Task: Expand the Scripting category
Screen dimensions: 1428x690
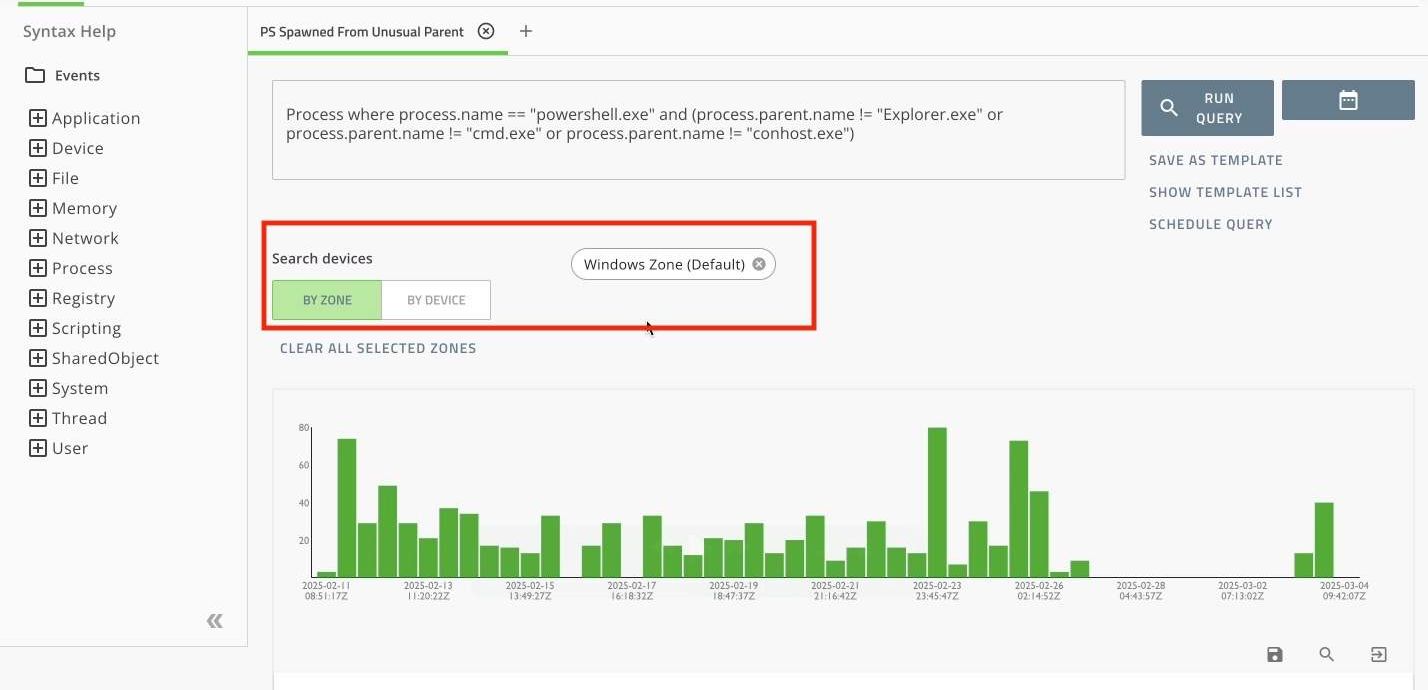Action: (x=38, y=328)
